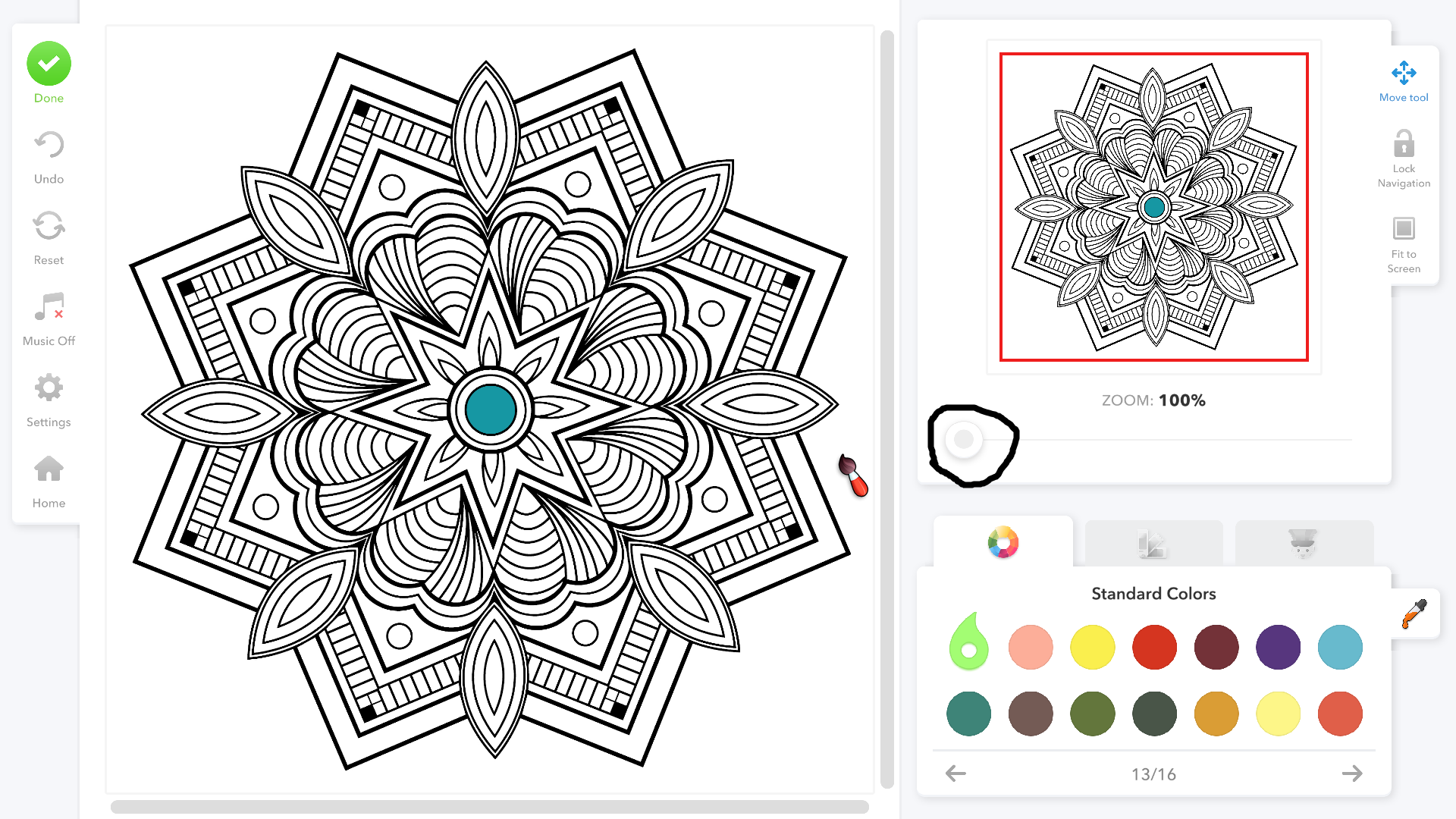Click the zoom slider handle

point(964,439)
